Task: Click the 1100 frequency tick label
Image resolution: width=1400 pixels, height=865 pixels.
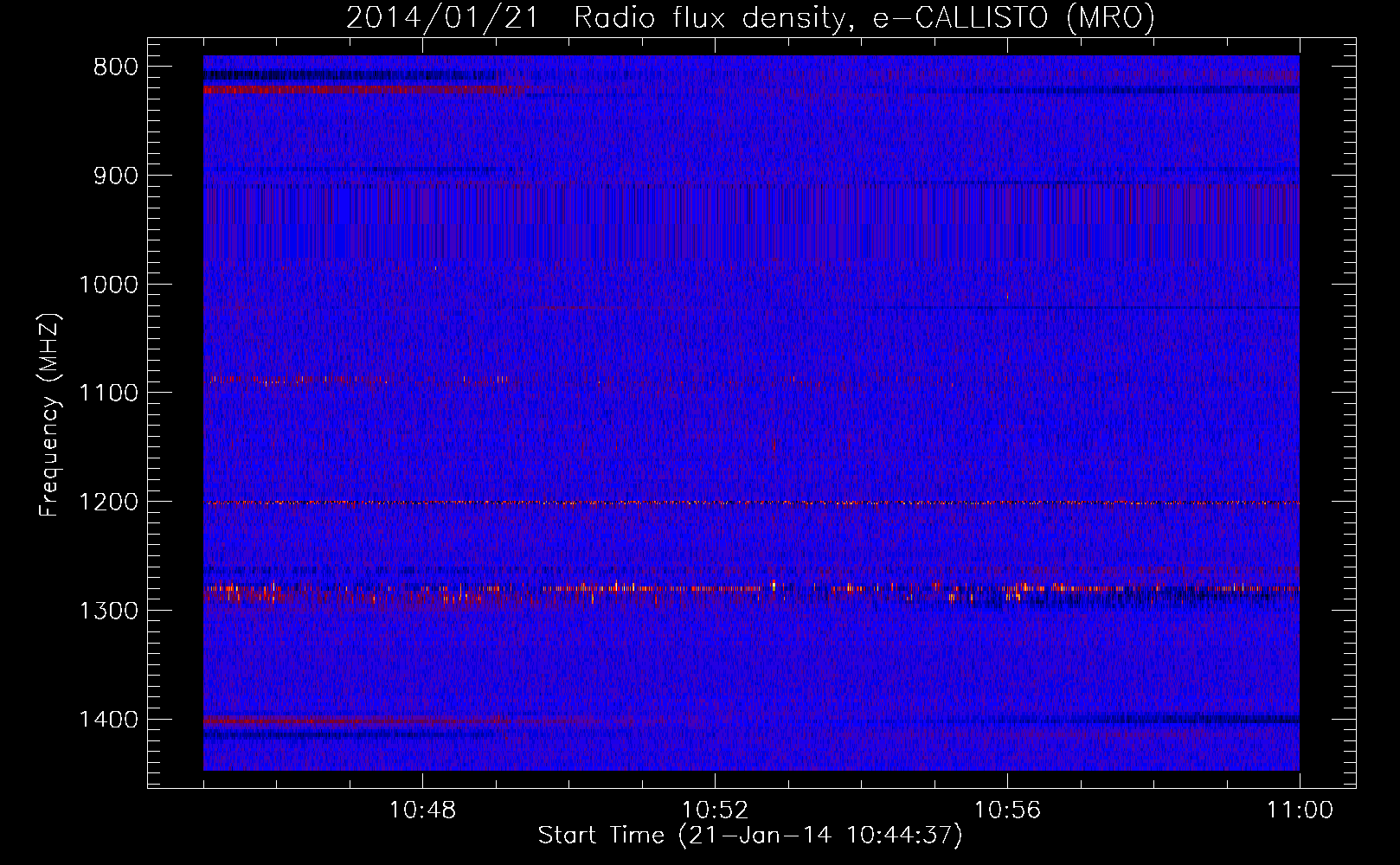Action: (108, 394)
